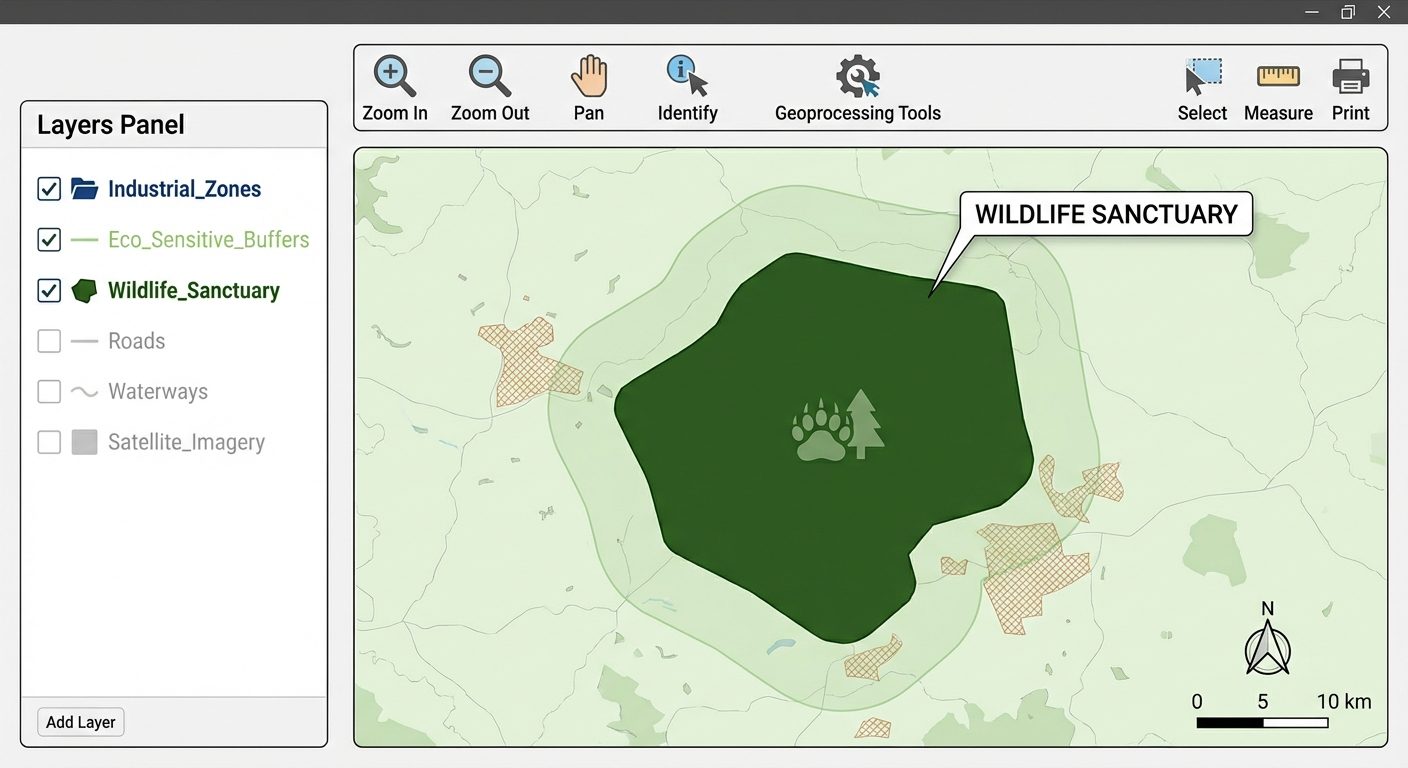1408x768 pixels.
Task: Show the Waterways layer
Action: tap(48, 391)
